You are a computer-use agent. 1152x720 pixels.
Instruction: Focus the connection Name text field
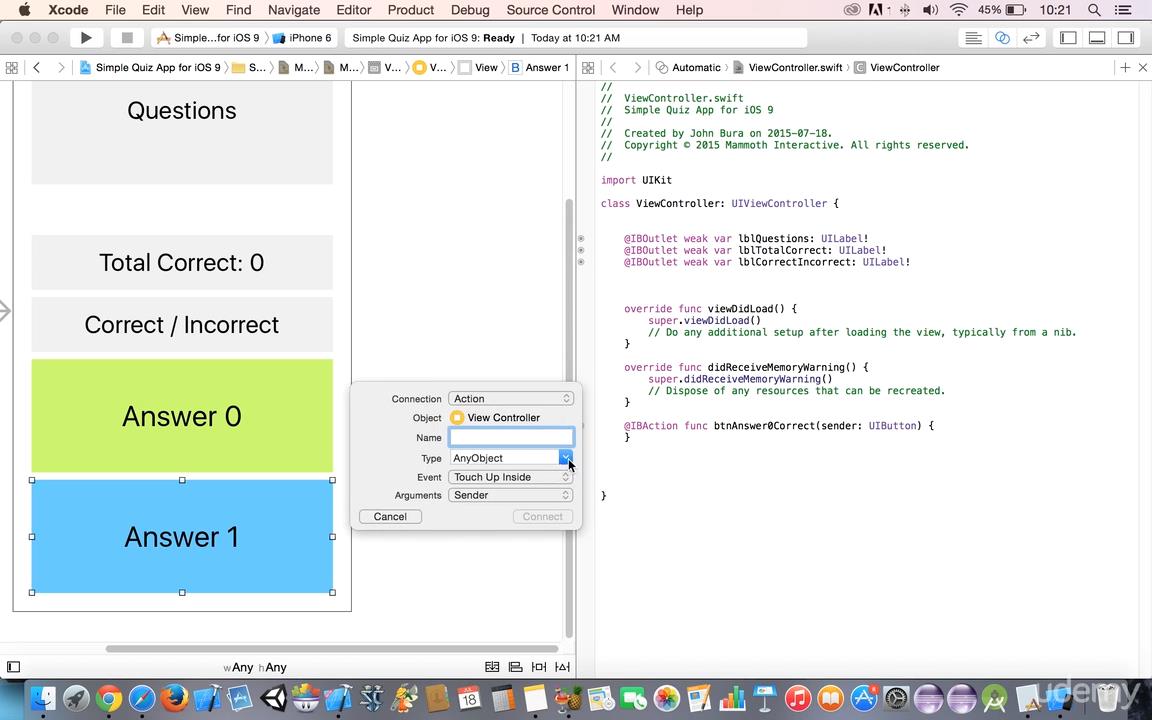(x=511, y=437)
